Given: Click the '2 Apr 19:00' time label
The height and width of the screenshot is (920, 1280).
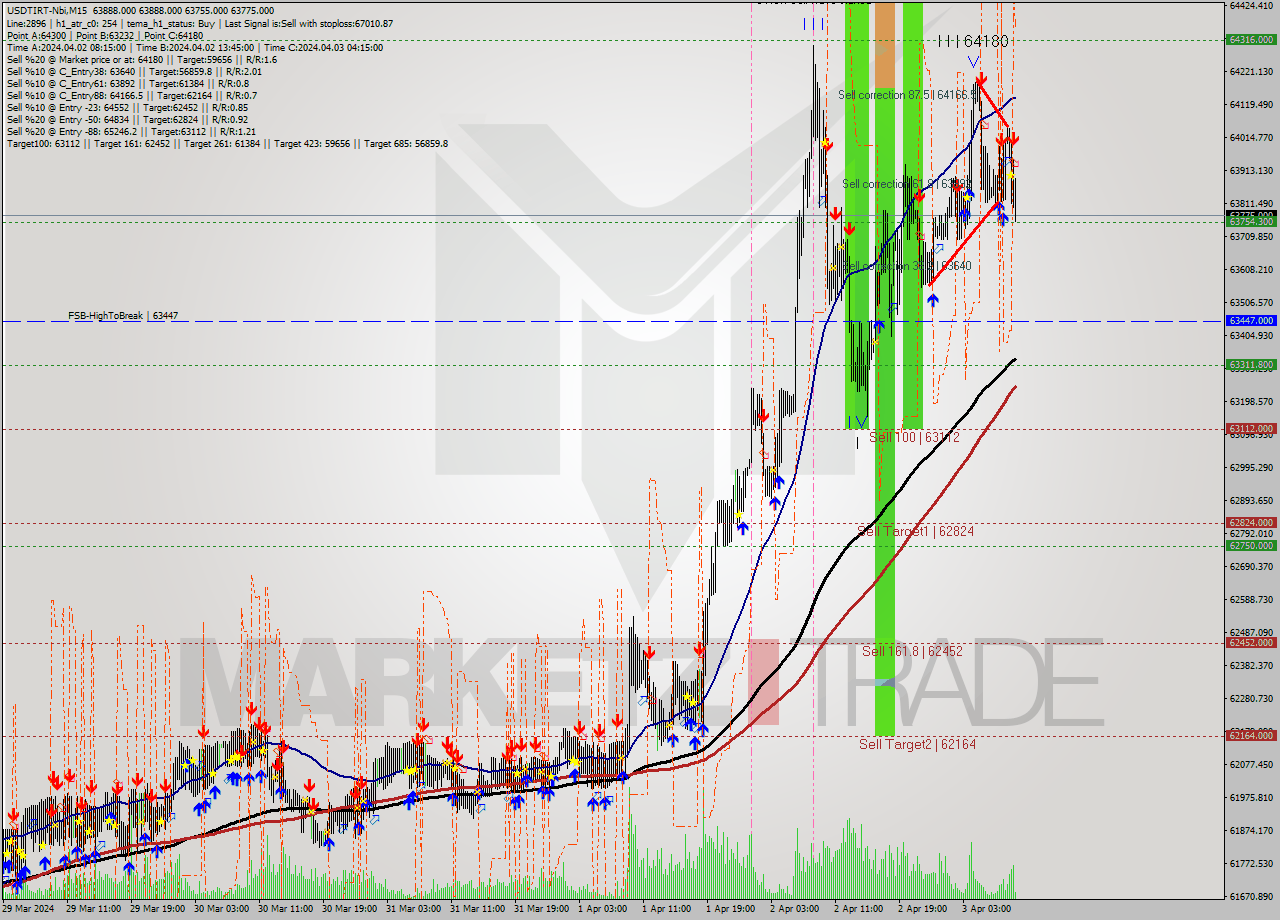Looking at the screenshot, I should coord(923,909).
